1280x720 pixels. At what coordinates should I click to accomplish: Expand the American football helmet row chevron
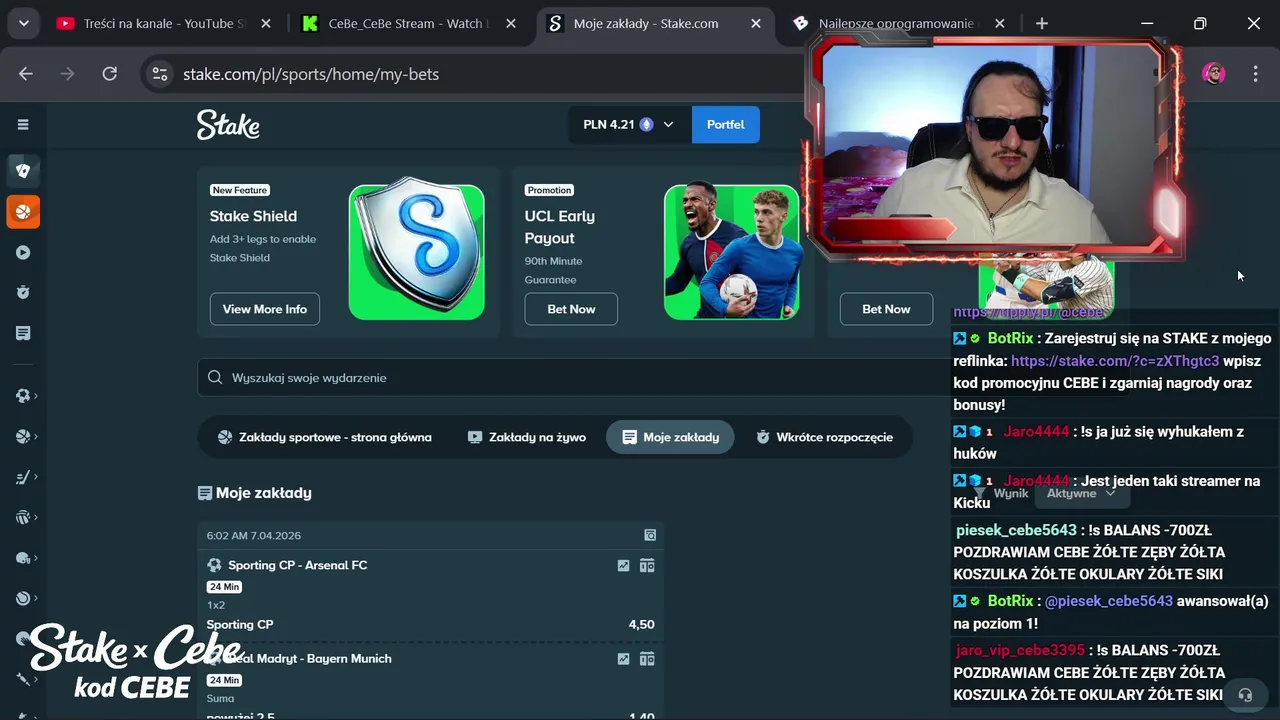[36, 559]
